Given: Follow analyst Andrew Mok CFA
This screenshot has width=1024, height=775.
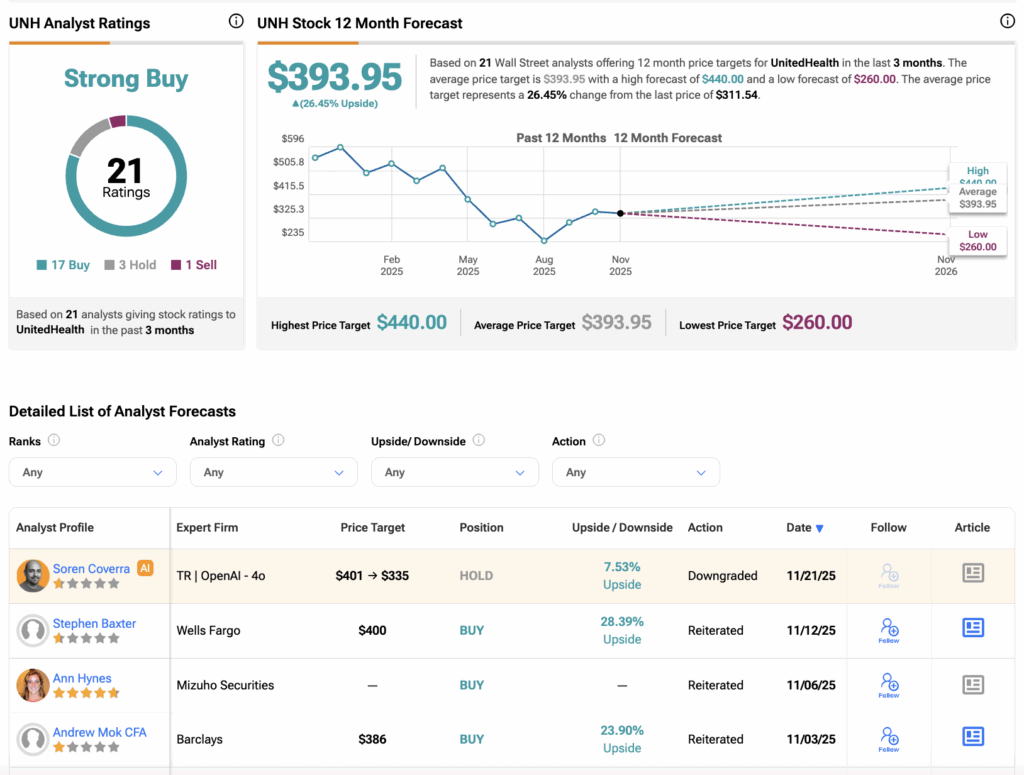Looking at the screenshot, I should 889,739.
